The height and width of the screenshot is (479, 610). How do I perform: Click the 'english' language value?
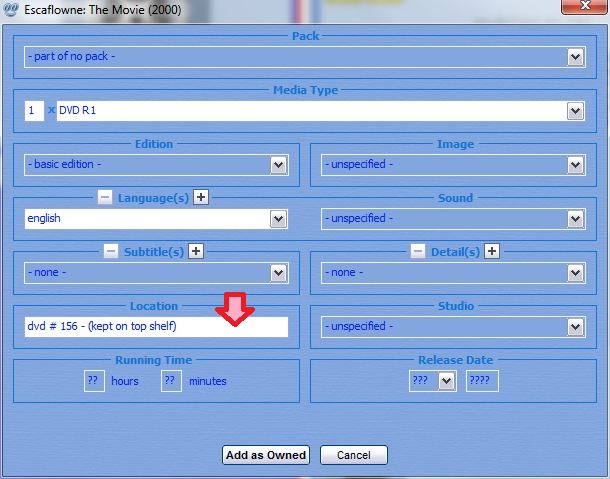[x=44, y=218]
